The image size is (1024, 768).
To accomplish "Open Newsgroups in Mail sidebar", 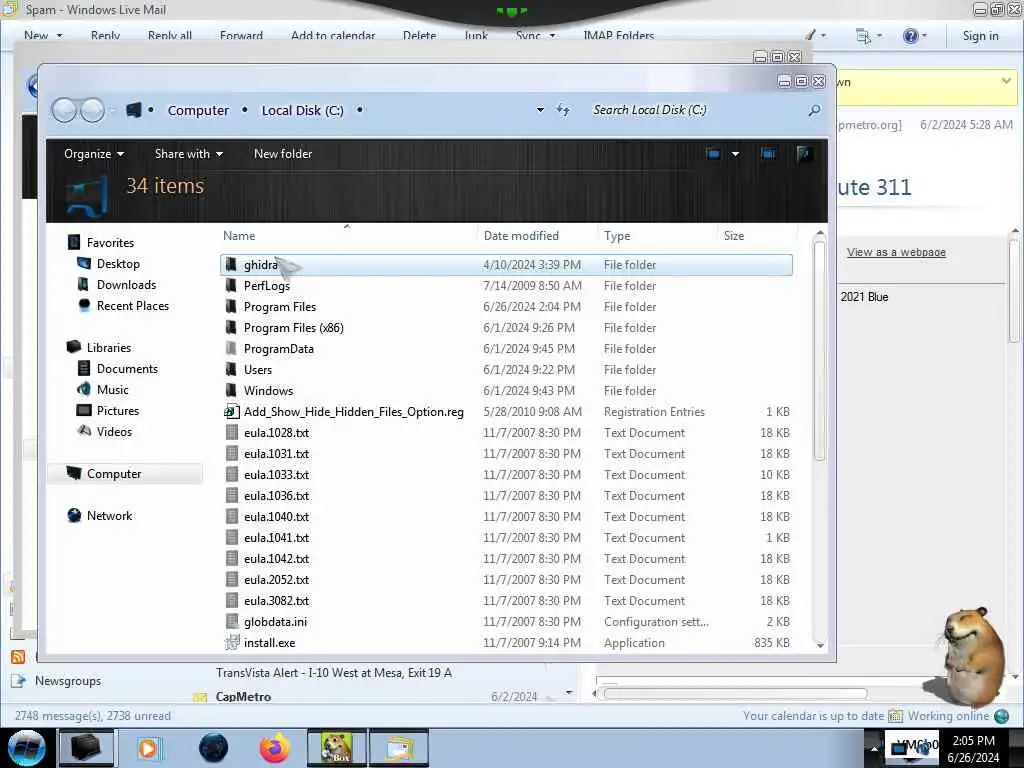I will 68,681.
